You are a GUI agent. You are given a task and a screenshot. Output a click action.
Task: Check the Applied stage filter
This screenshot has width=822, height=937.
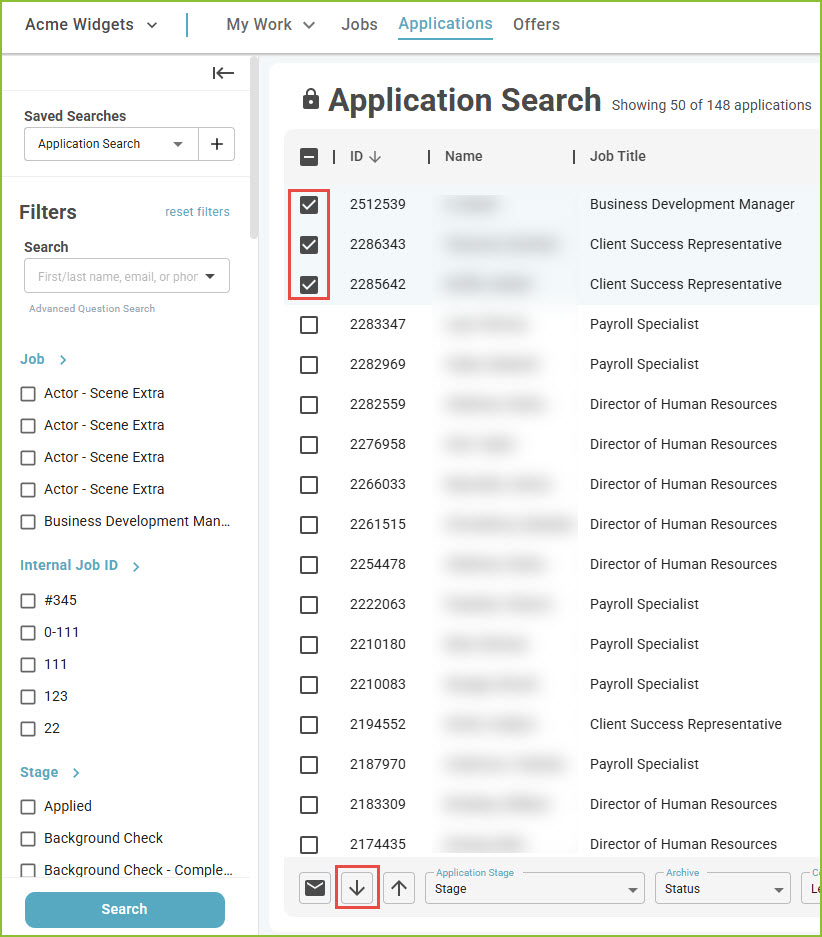[x=28, y=807]
